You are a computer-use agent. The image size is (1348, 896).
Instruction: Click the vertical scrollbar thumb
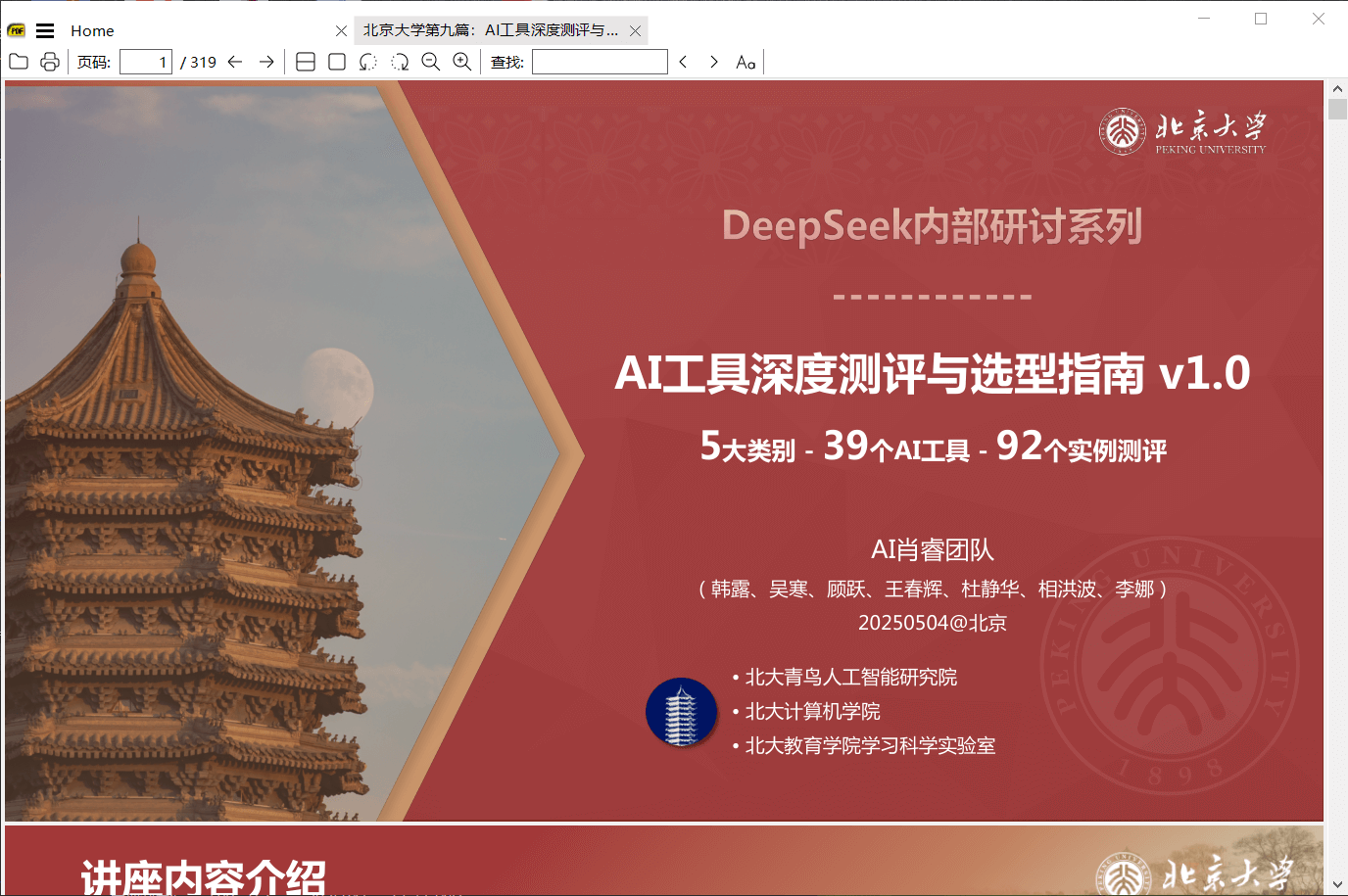(x=1337, y=109)
